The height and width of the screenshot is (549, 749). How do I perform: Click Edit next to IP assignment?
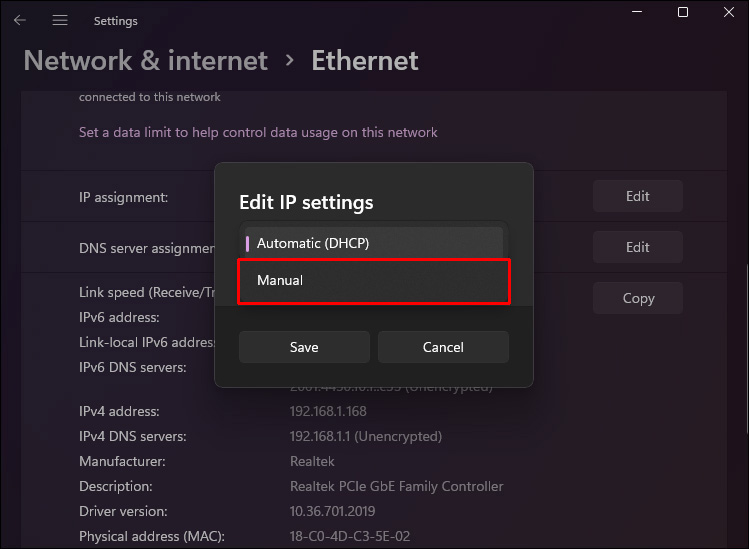pyautogui.click(x=637, y=196)
